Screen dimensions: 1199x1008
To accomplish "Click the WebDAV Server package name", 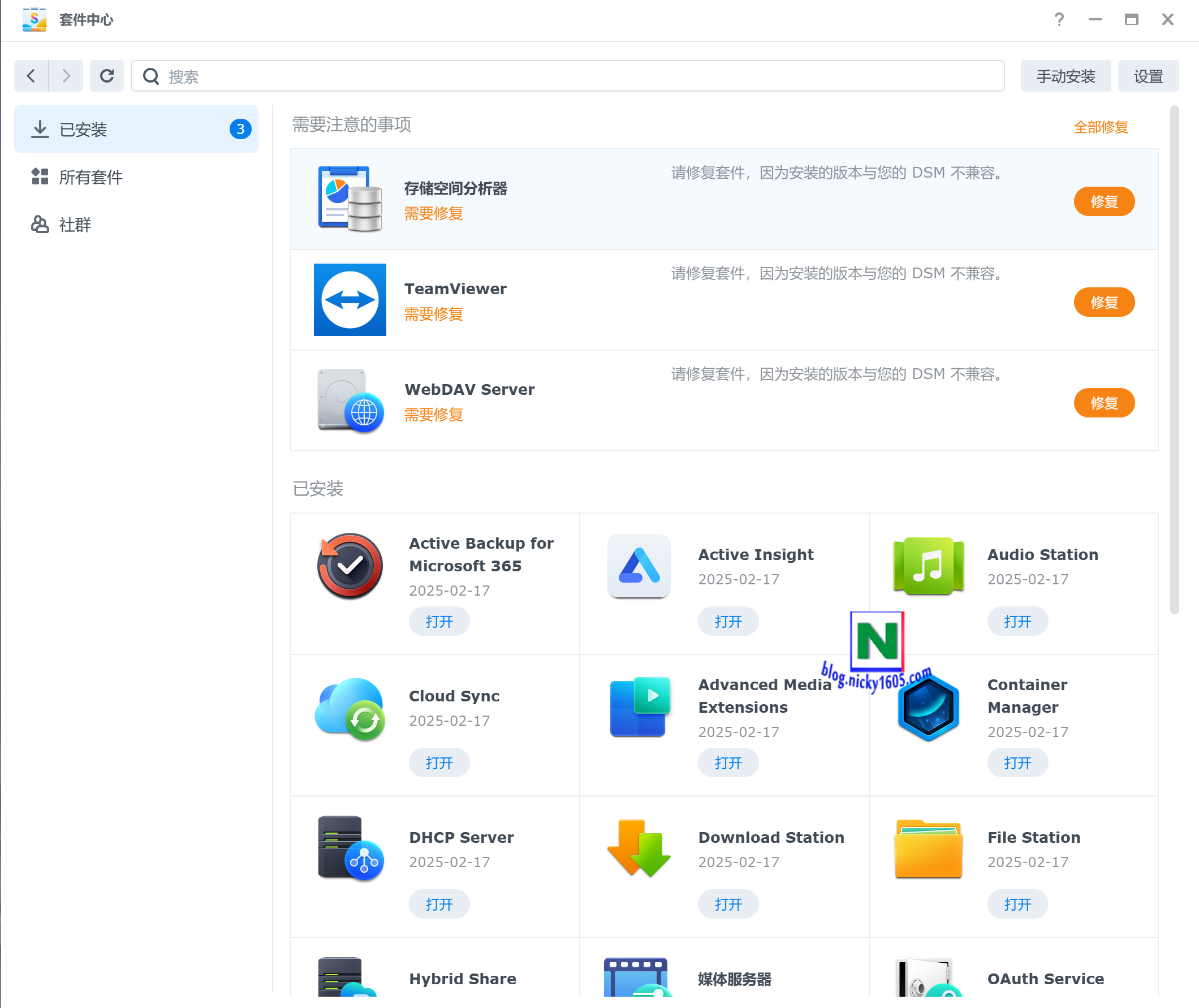I will coord(469,390).
